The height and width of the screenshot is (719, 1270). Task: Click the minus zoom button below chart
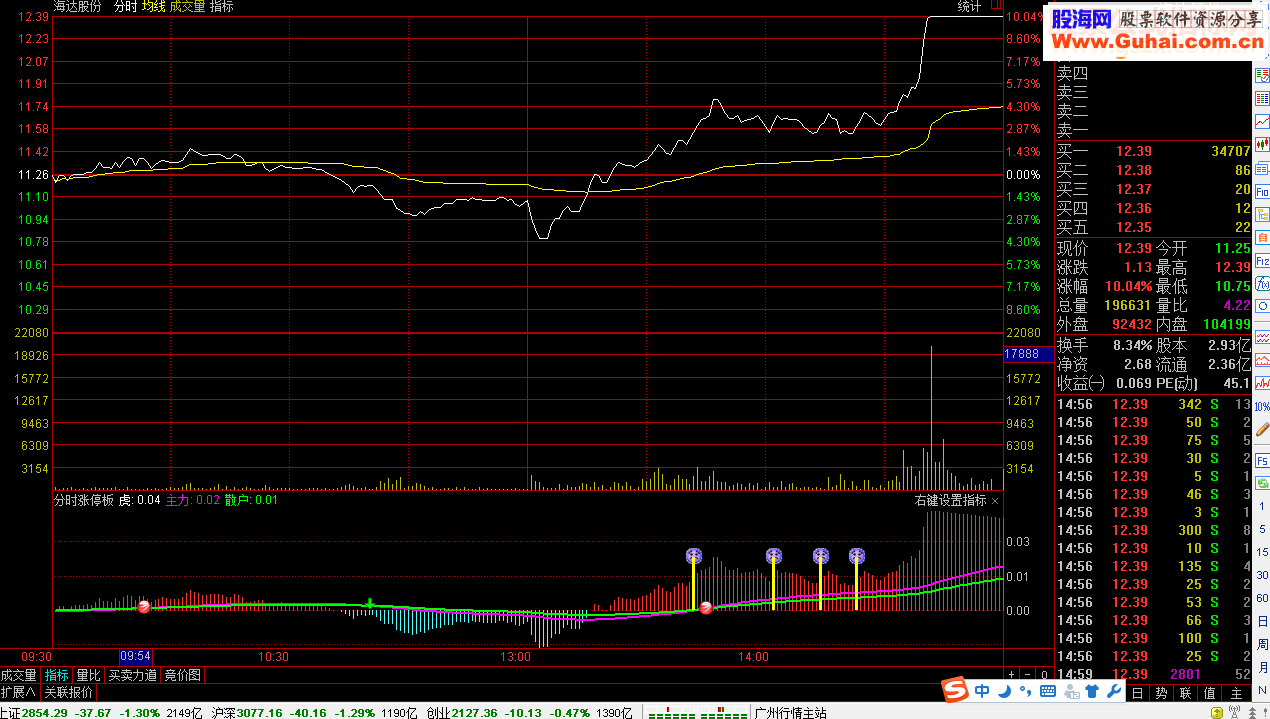(1027, 675)
